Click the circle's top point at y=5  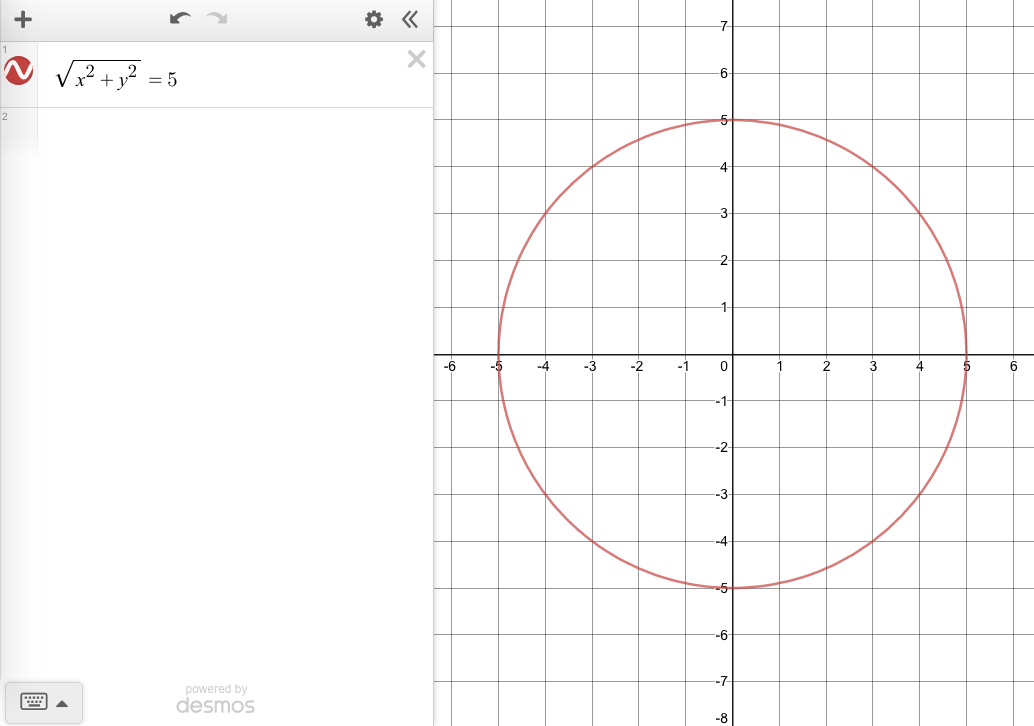[733, 120]
